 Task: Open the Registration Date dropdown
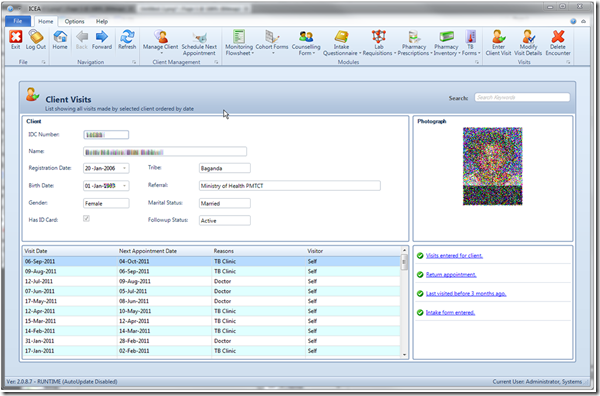[x=124, y=168]
